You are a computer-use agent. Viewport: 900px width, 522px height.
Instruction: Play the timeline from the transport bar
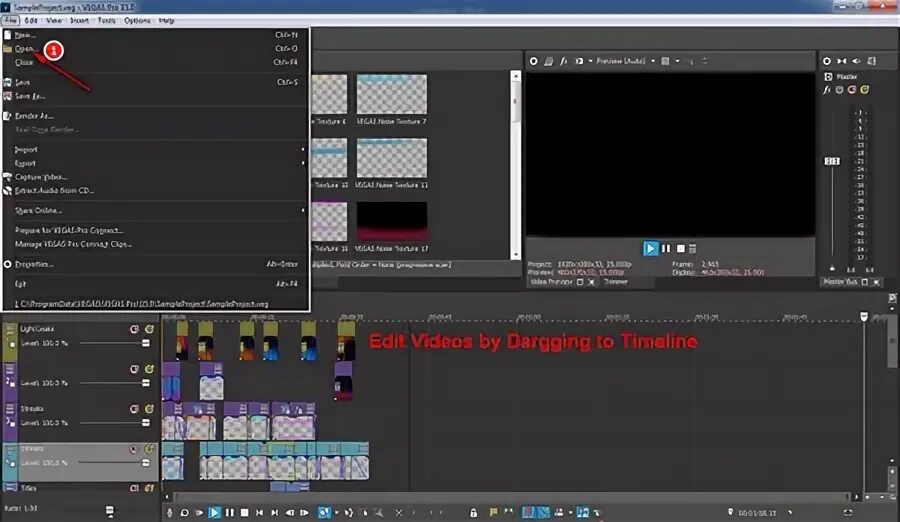click(x=214, y=512)
